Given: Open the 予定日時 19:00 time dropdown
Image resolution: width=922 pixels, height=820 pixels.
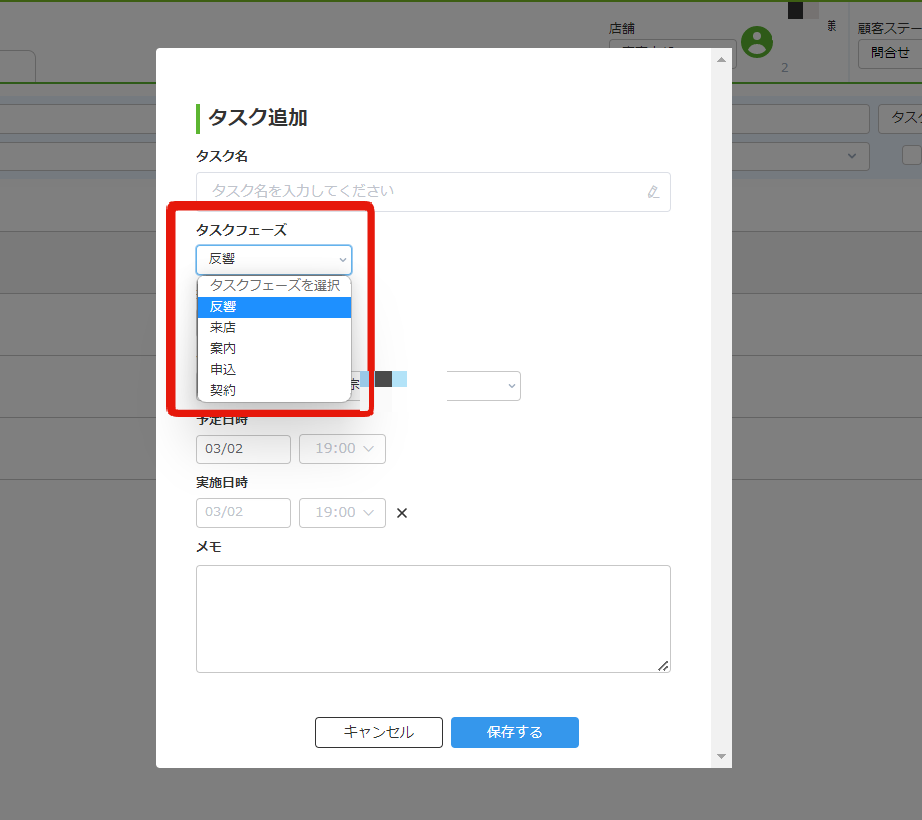Looking at the screenshot, I should coord(342,449).
